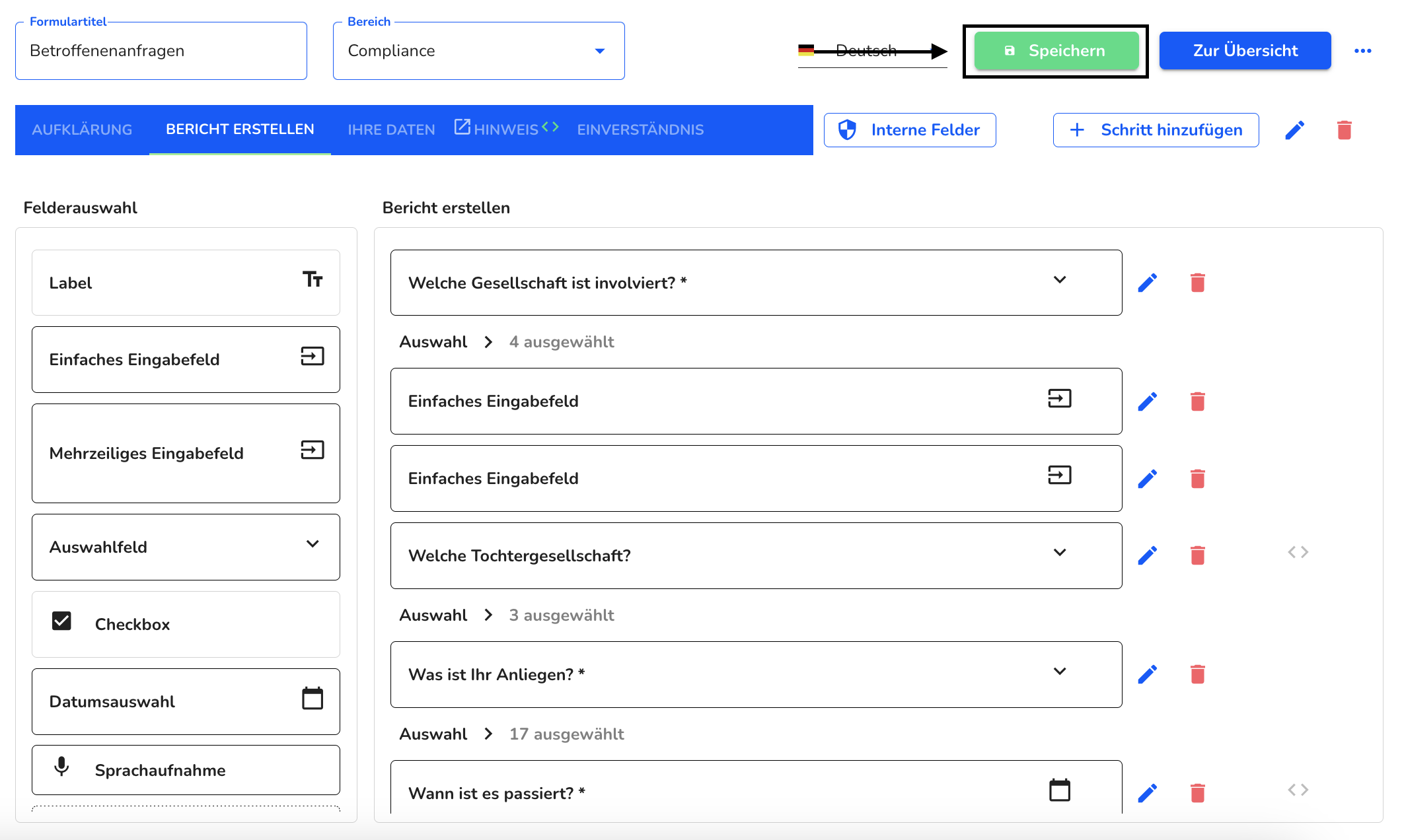Image resolution: width=1402 pixels, height=840 pixels.
Task: Click the delete trash icon for BERICHT ERSTELLEN step
Action: 1348,130
